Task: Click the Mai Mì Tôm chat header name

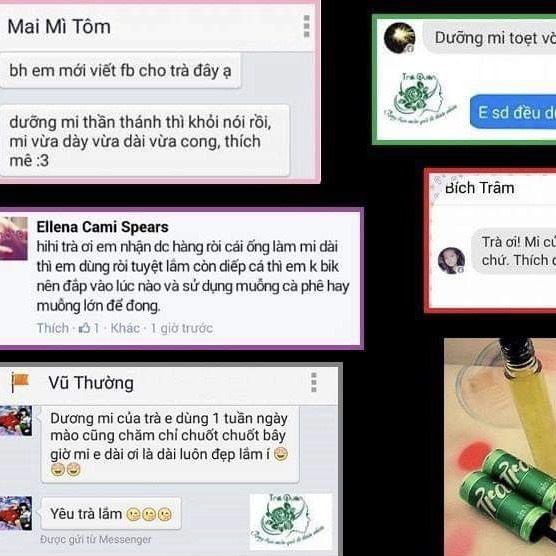Action: pos(59,27)
